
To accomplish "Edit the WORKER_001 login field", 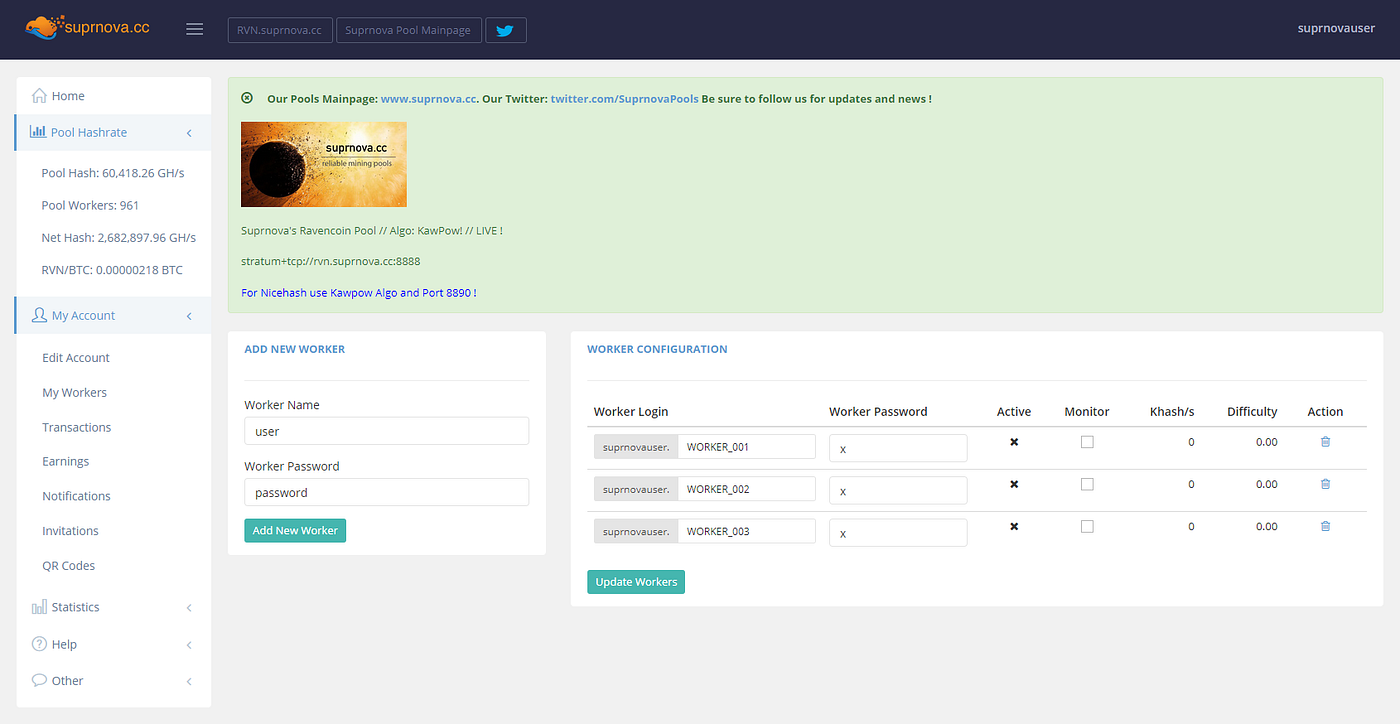I will (747, 447).
